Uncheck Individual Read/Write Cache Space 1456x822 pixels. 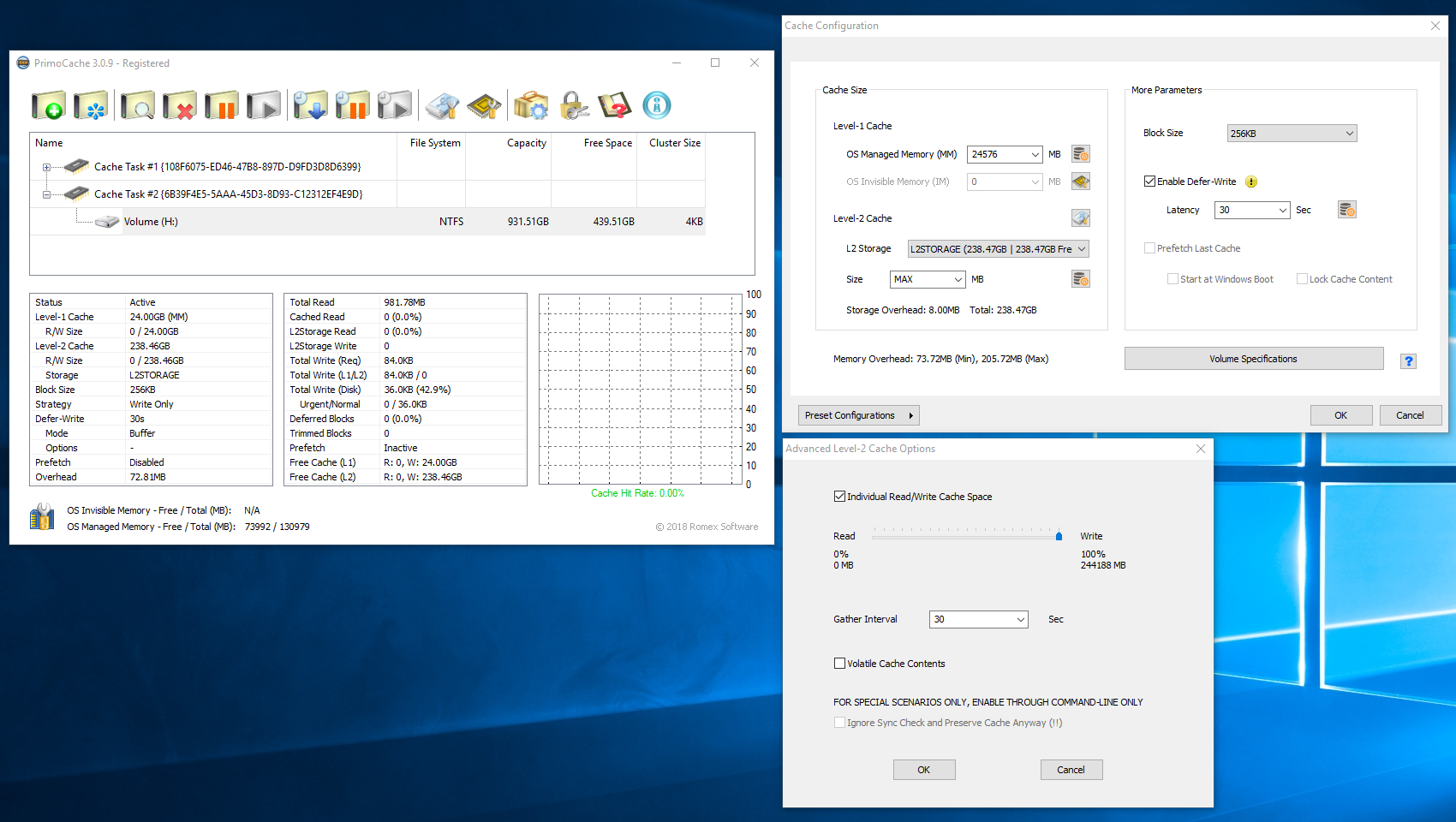click(x=840, y=497)
